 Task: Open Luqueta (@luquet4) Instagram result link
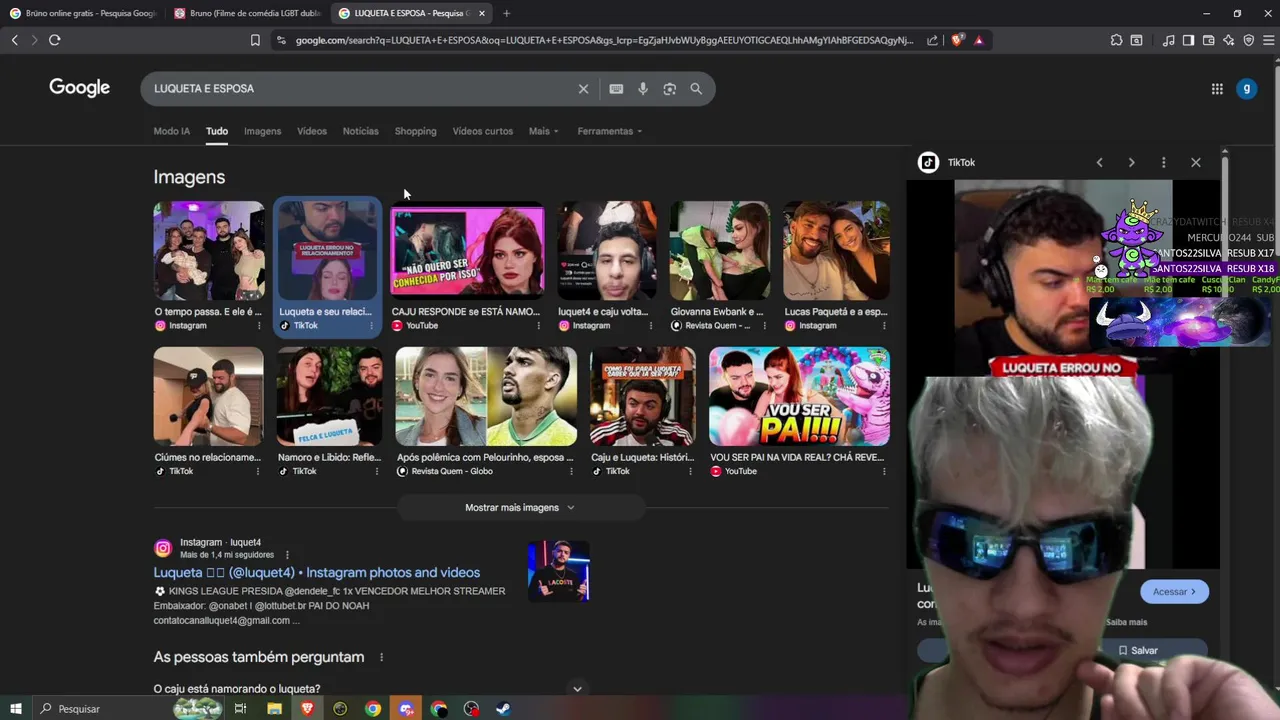[316, 572]
